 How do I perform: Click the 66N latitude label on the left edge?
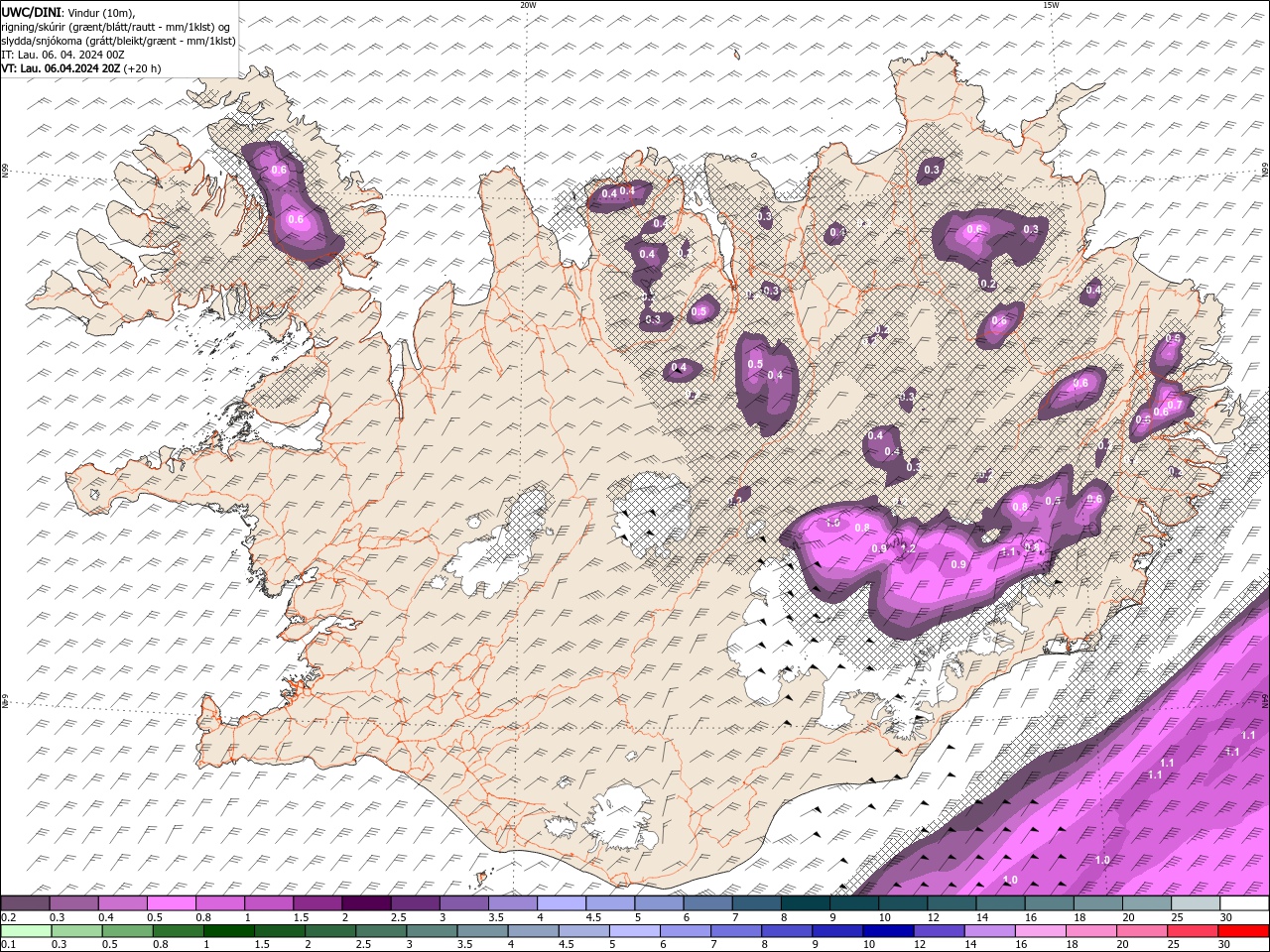tap(5, 172)
